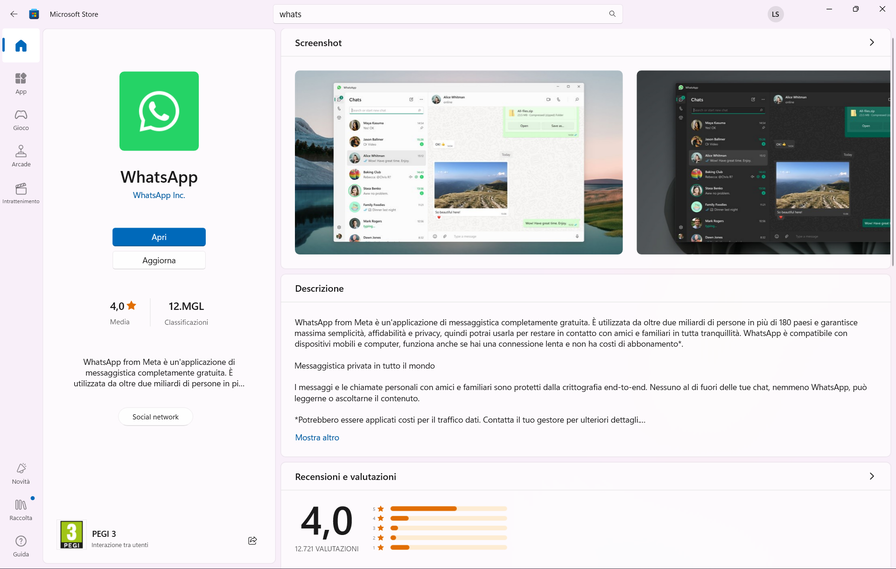The height and width of the screenshot is (569, 896).
Task: Expand the Screenshot section chevron
Action: tap(872, 43)
